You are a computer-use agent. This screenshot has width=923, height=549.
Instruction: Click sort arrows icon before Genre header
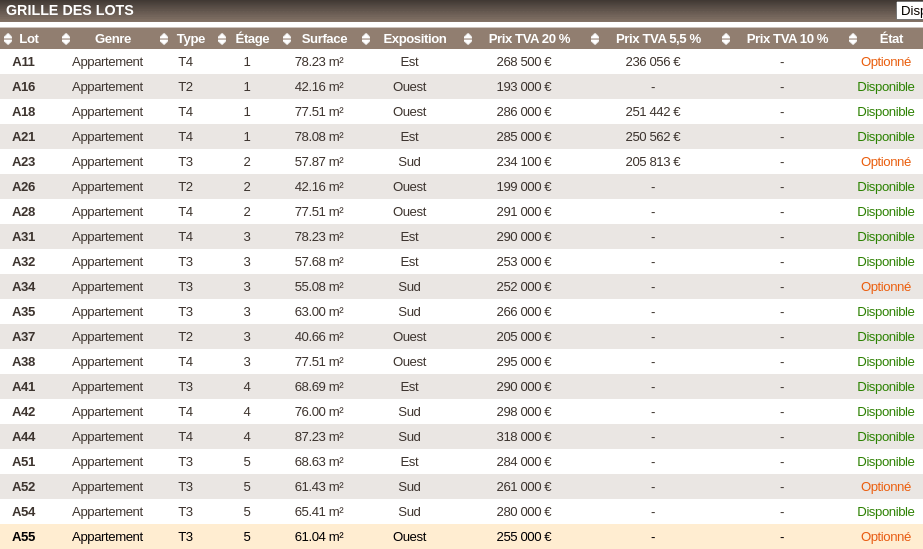coord(66,39)
